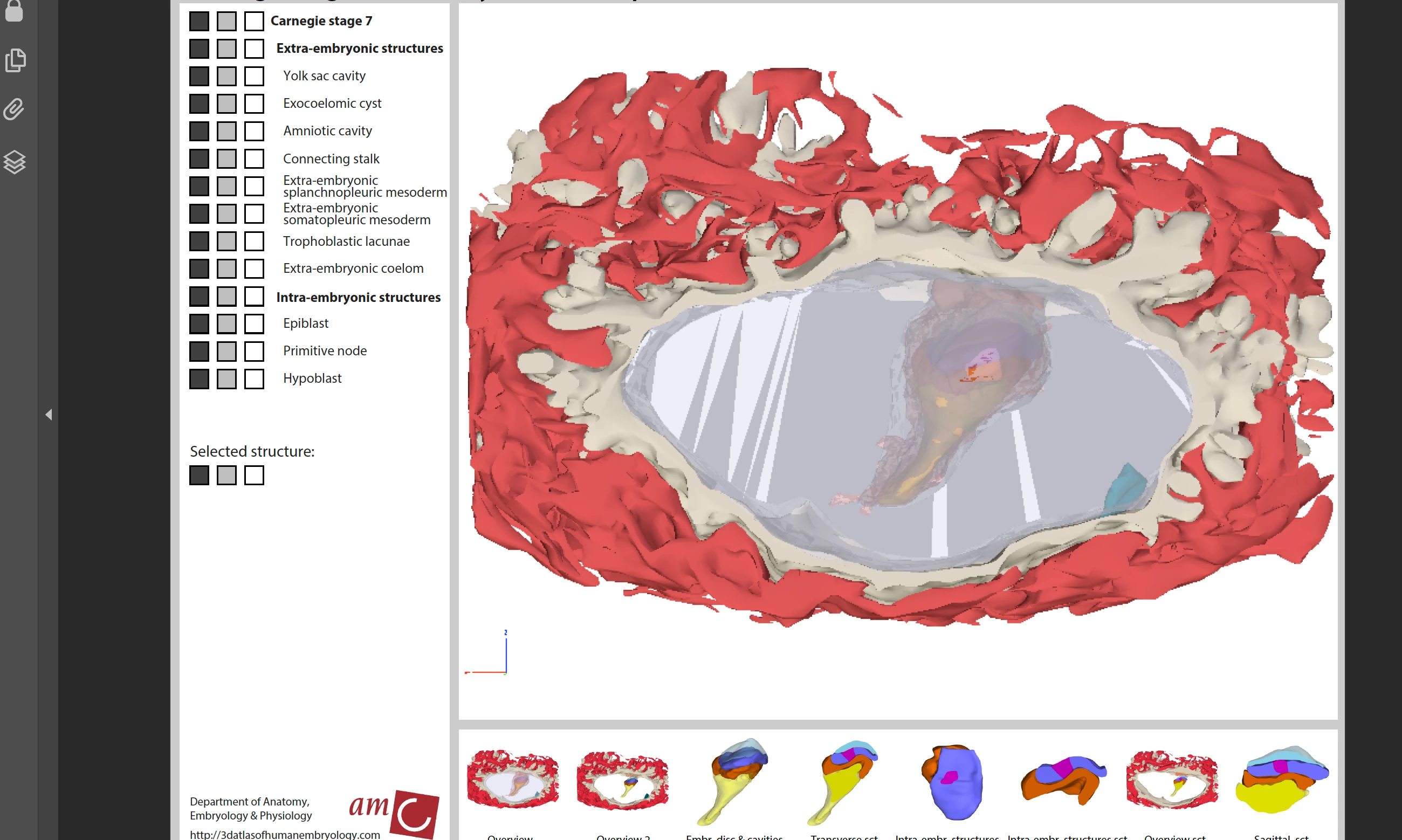Collapse the left navigation pane arrow
The image size is (1402, 840).
[49, 415]
